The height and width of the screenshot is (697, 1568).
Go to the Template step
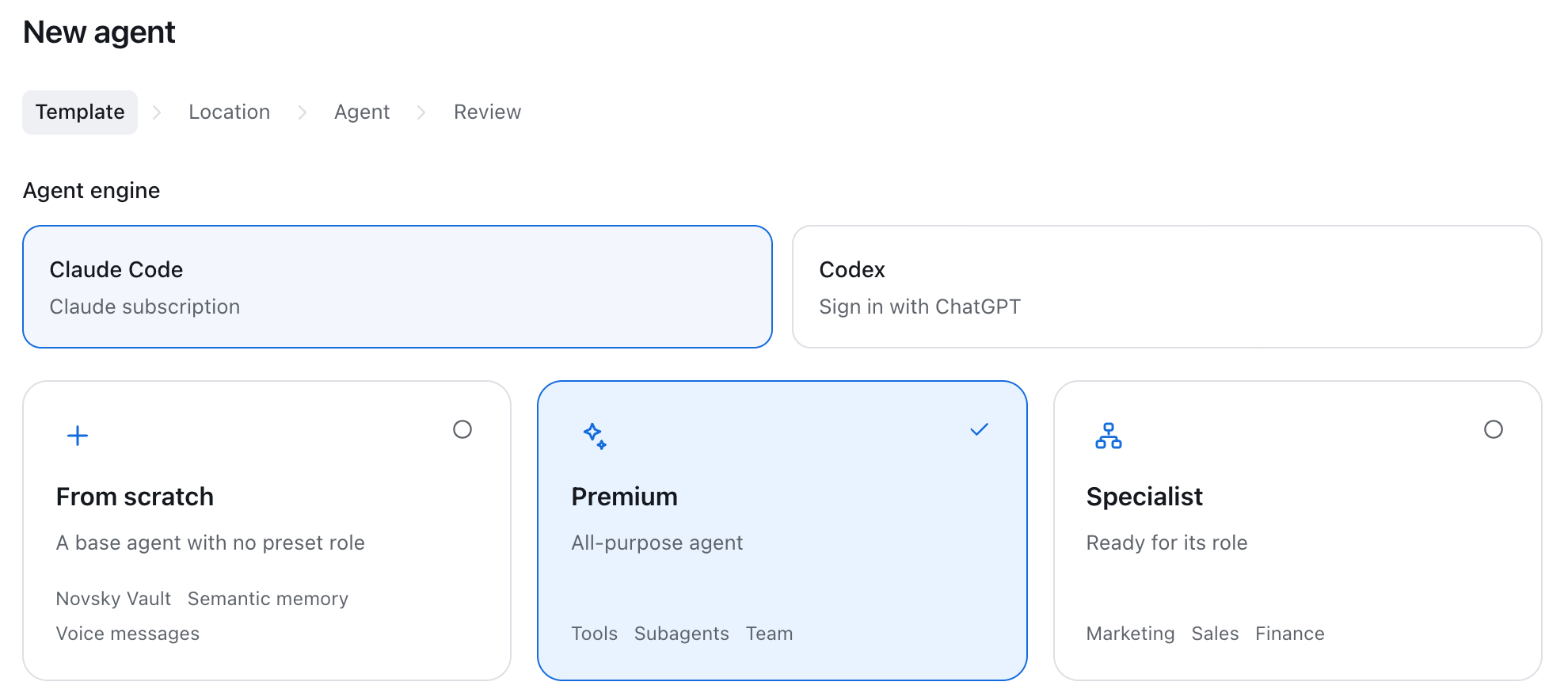tap(80, 112)
